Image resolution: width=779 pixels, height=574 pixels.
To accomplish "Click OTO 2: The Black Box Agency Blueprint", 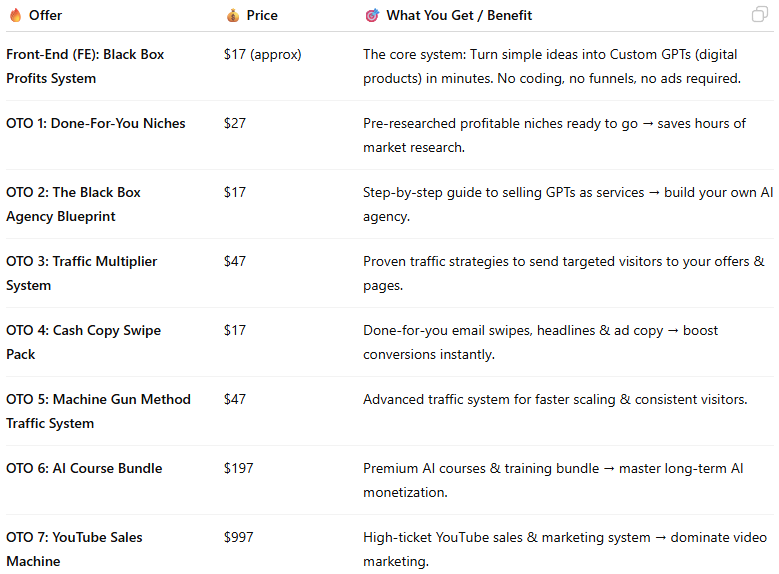I will coord(73,204).
